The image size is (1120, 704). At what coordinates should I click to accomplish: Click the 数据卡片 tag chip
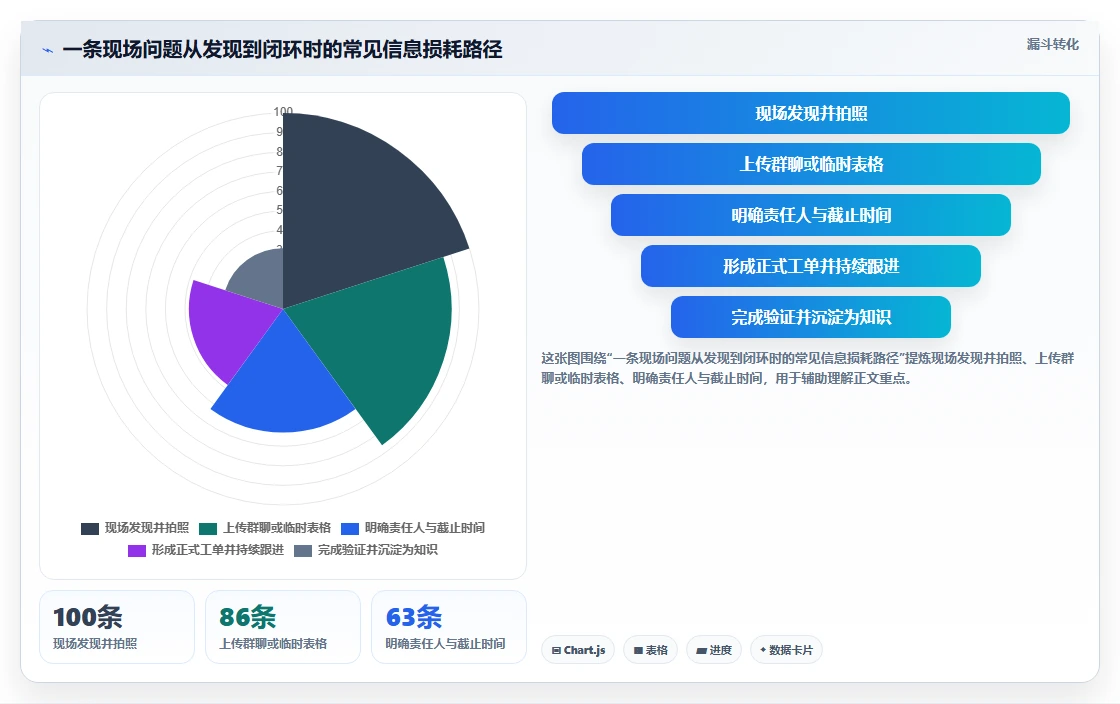786,650
